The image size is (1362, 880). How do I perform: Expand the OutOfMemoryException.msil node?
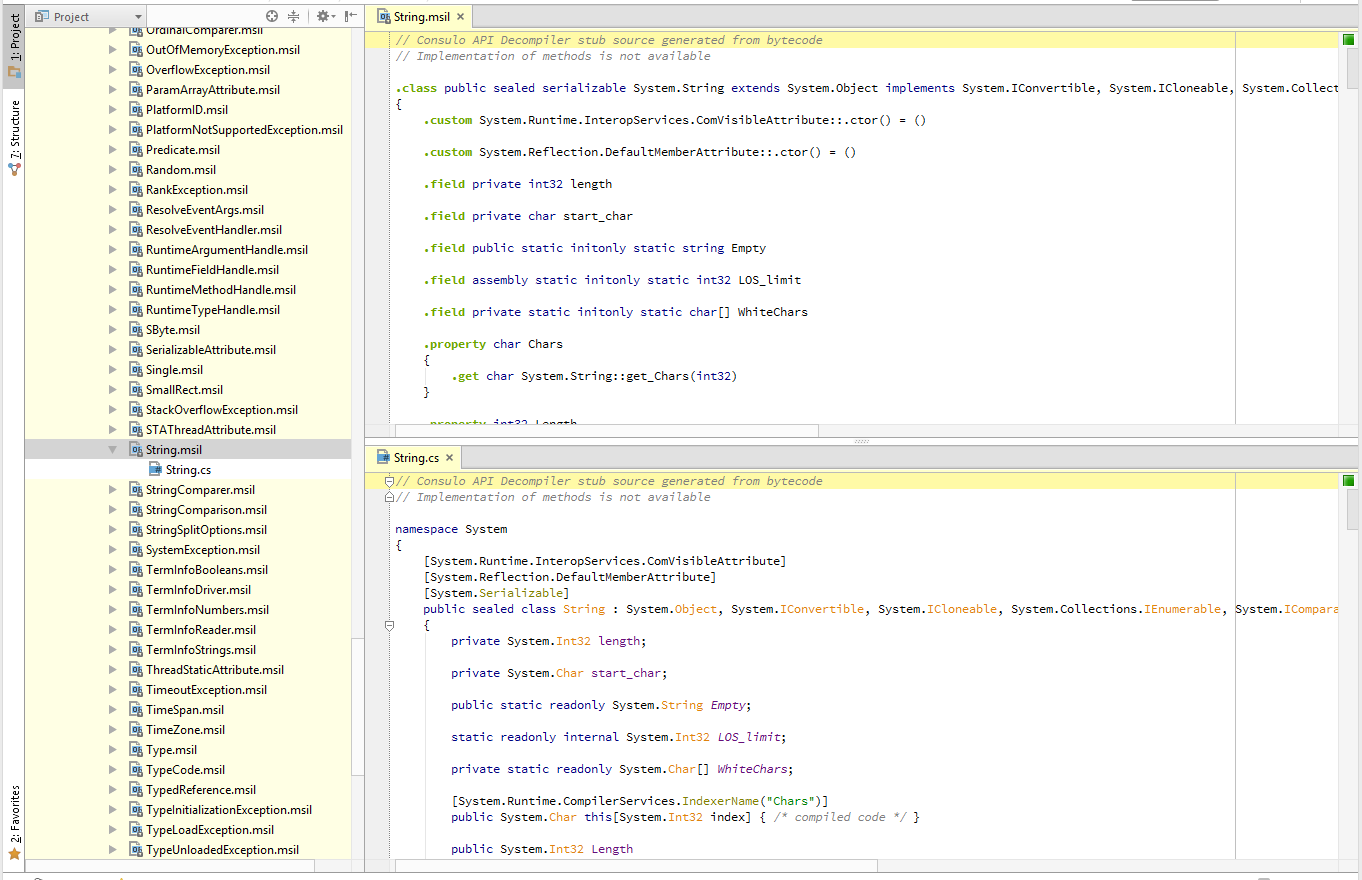point(112,50)
